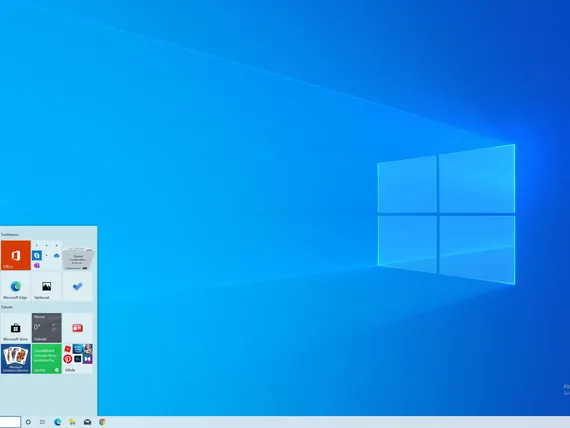This screenshot has height=428, width=570.
Task: Open the Office tile in Start menu
Action: [16, 255]
